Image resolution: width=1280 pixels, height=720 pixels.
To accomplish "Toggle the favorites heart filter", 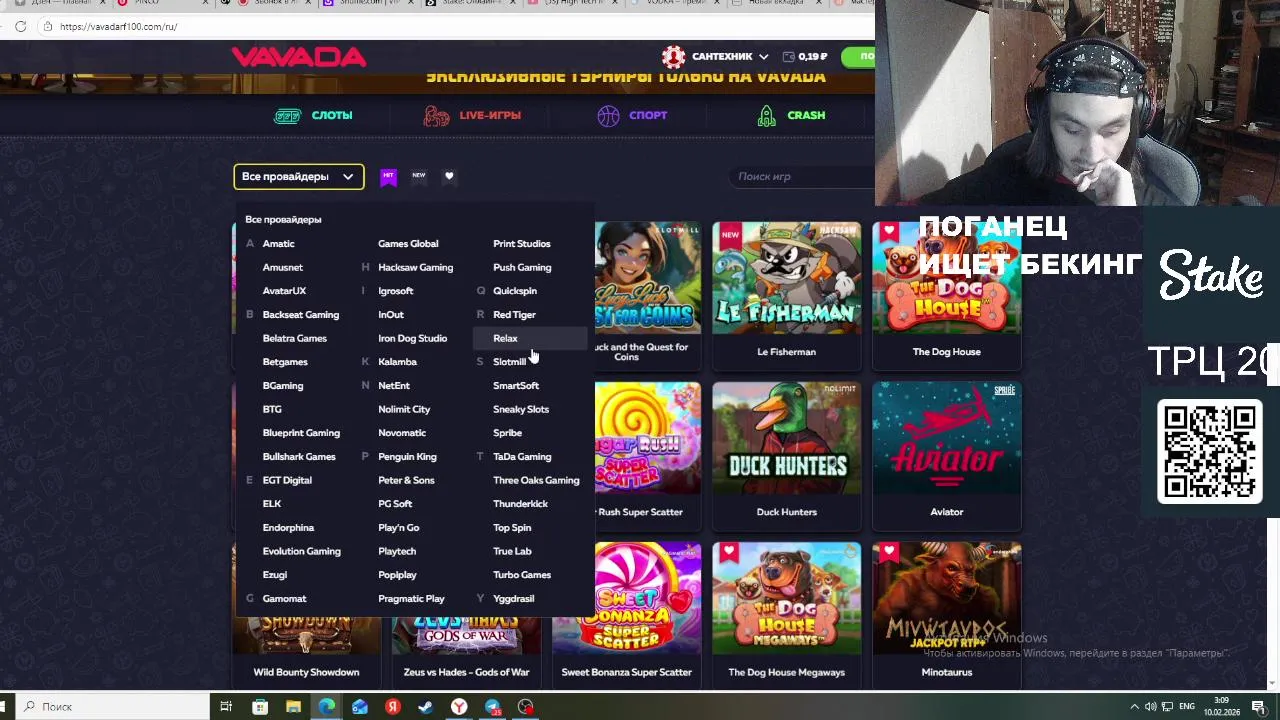I will [449, 176].
